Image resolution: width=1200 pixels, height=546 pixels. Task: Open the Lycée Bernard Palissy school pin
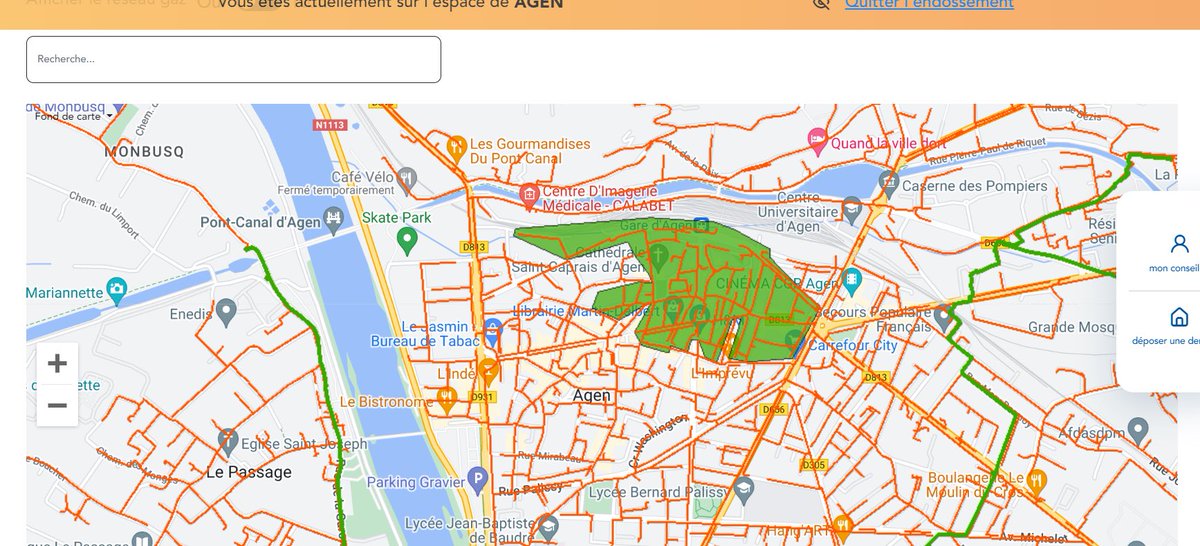(x=743, y=489)
